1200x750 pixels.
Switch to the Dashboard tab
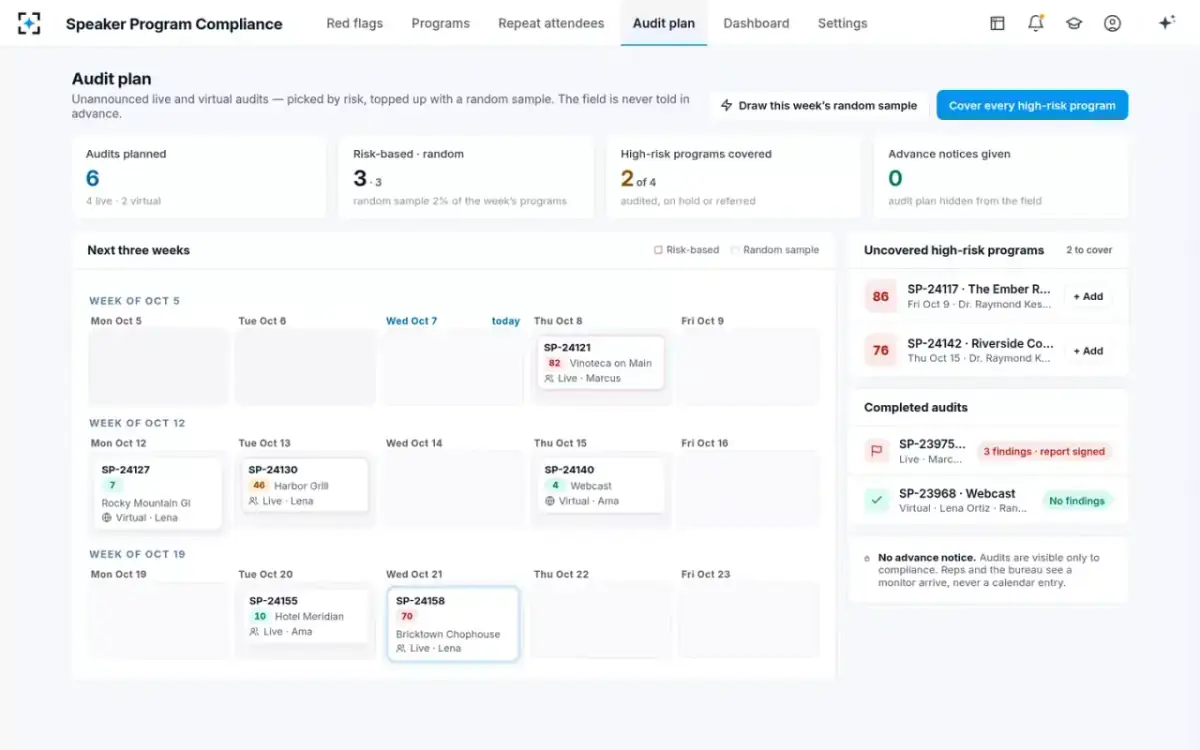[756, 23]
